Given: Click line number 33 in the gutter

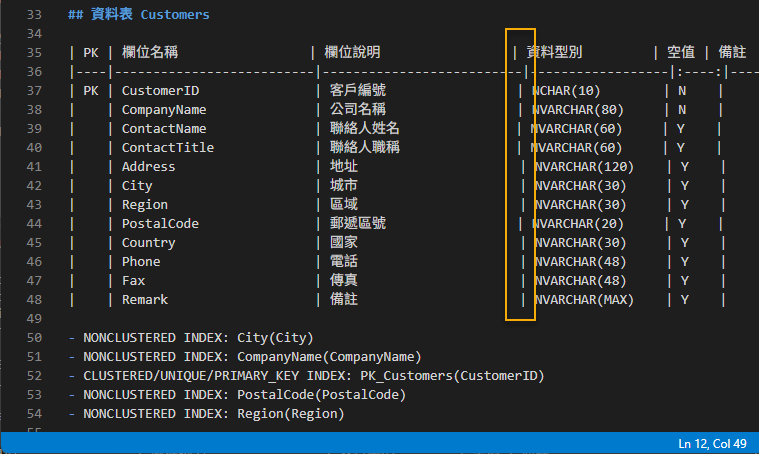Looking at the screenshot, I should coord(36,15).
